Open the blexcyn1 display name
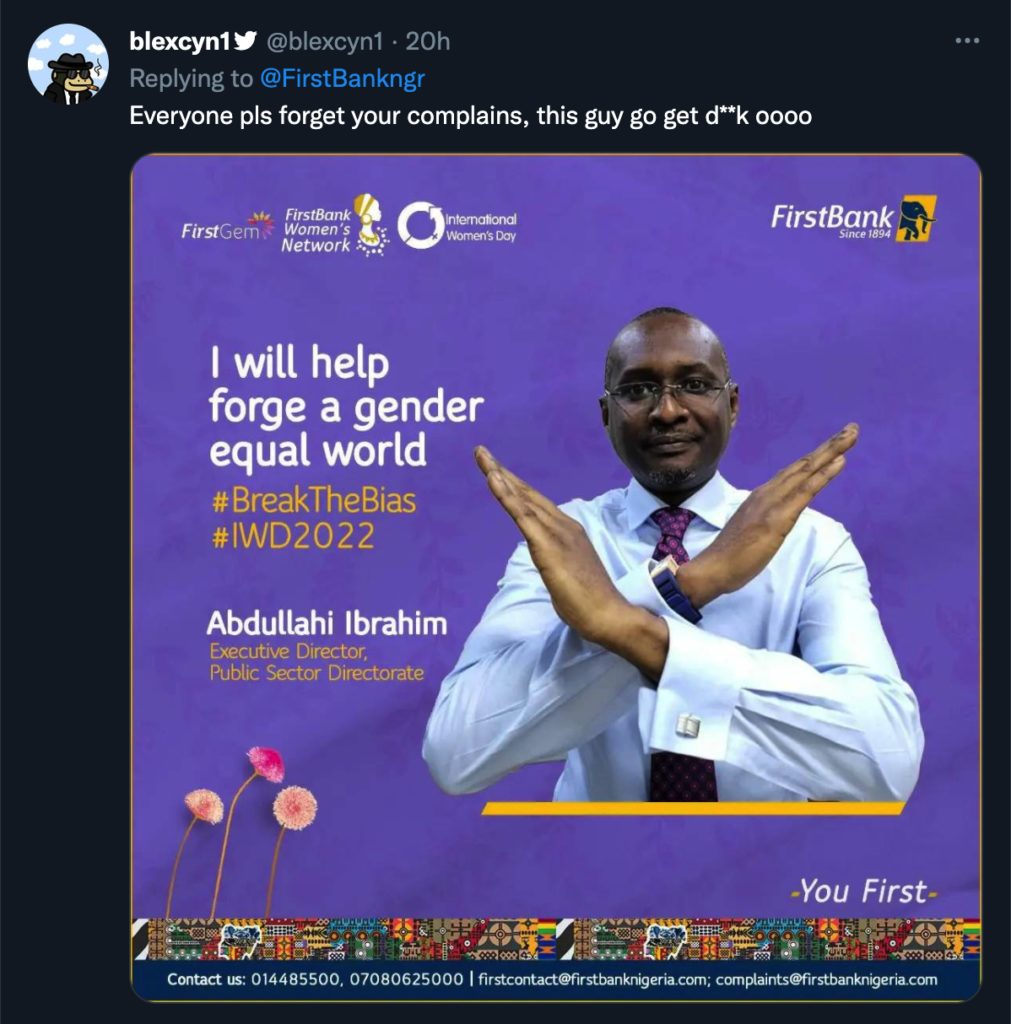The image size is (1011, 1024). click(180, 41)
